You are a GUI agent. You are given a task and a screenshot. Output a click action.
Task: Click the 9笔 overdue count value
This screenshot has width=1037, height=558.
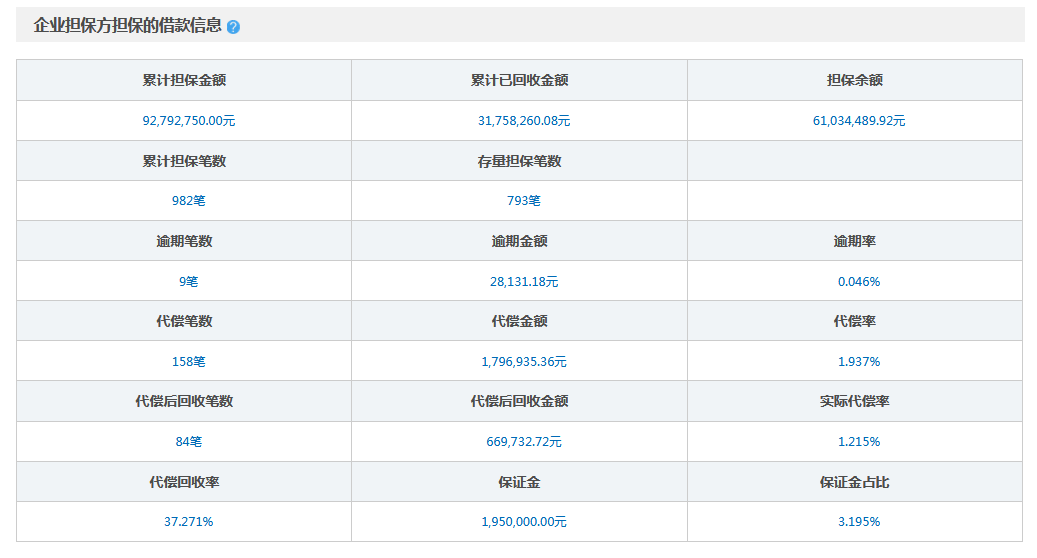(x=189, y=282)
